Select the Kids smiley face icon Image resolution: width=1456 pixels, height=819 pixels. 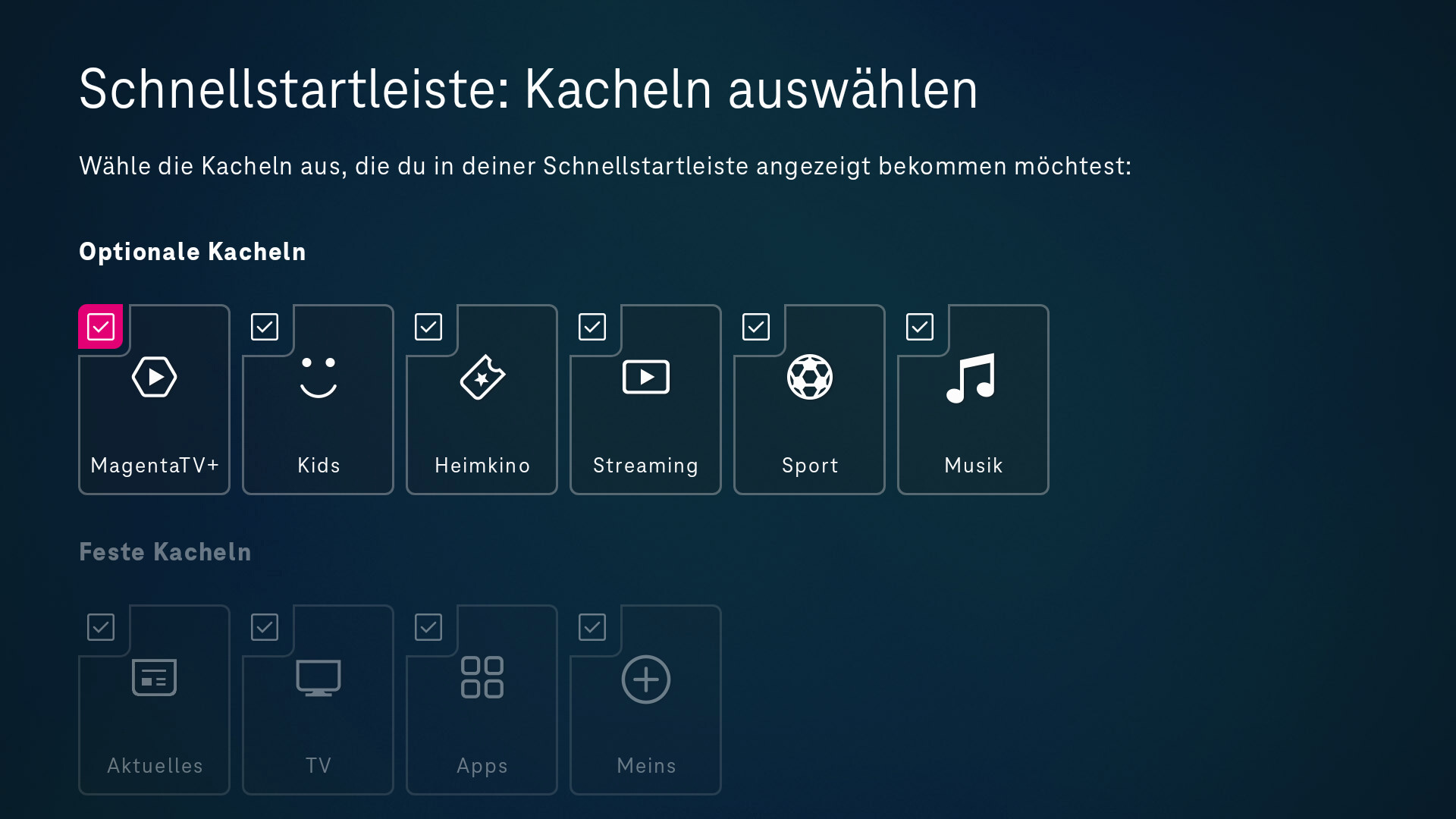click(318, 377)
